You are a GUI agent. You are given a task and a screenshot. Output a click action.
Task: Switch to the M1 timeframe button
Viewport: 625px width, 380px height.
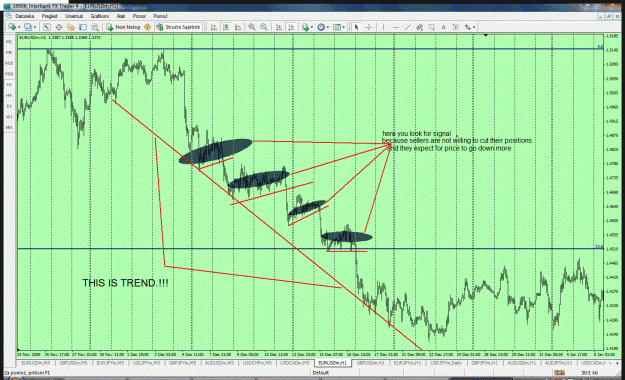9,42
